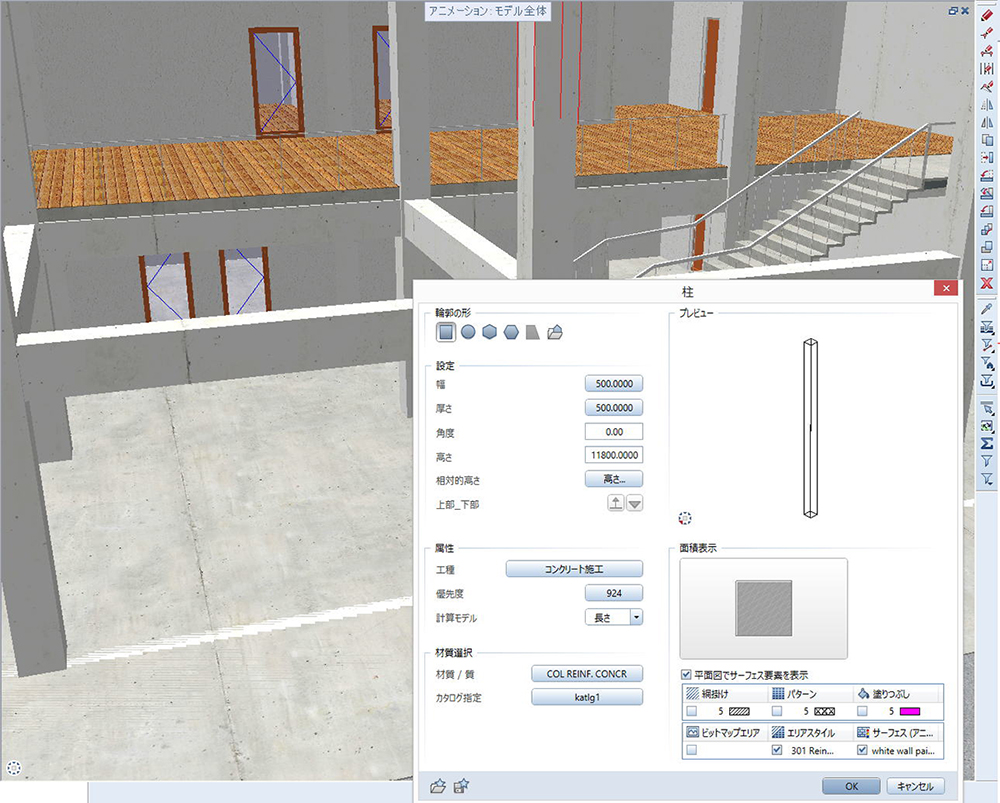Click the magenta fill color swatch
The height and width of the screenshot is (803, 1000).
click(x=909, y=711)
